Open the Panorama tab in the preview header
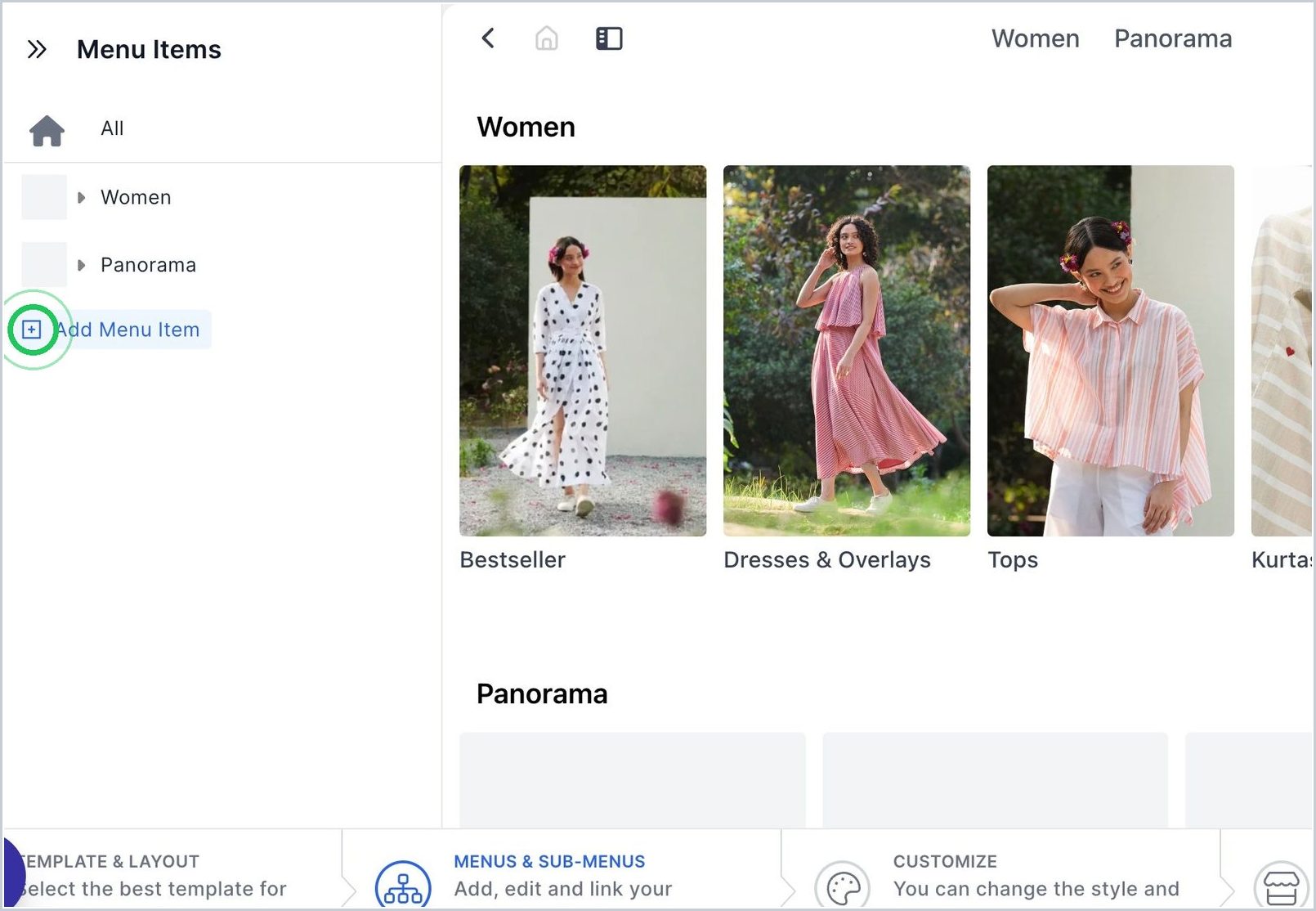This screenshot has width=1316, height=911. tap(1173, 38)
